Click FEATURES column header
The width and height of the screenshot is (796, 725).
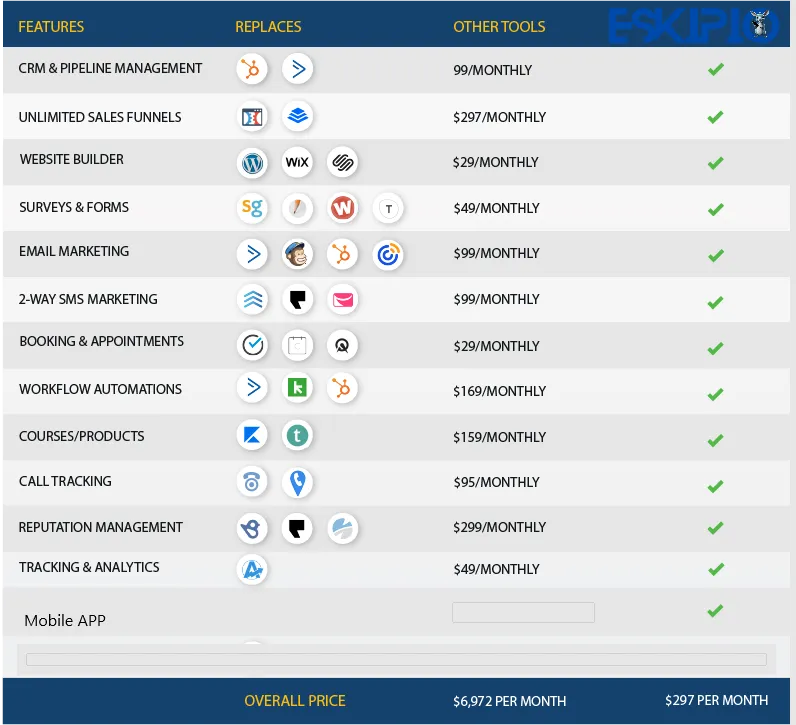tap(51, 26)
